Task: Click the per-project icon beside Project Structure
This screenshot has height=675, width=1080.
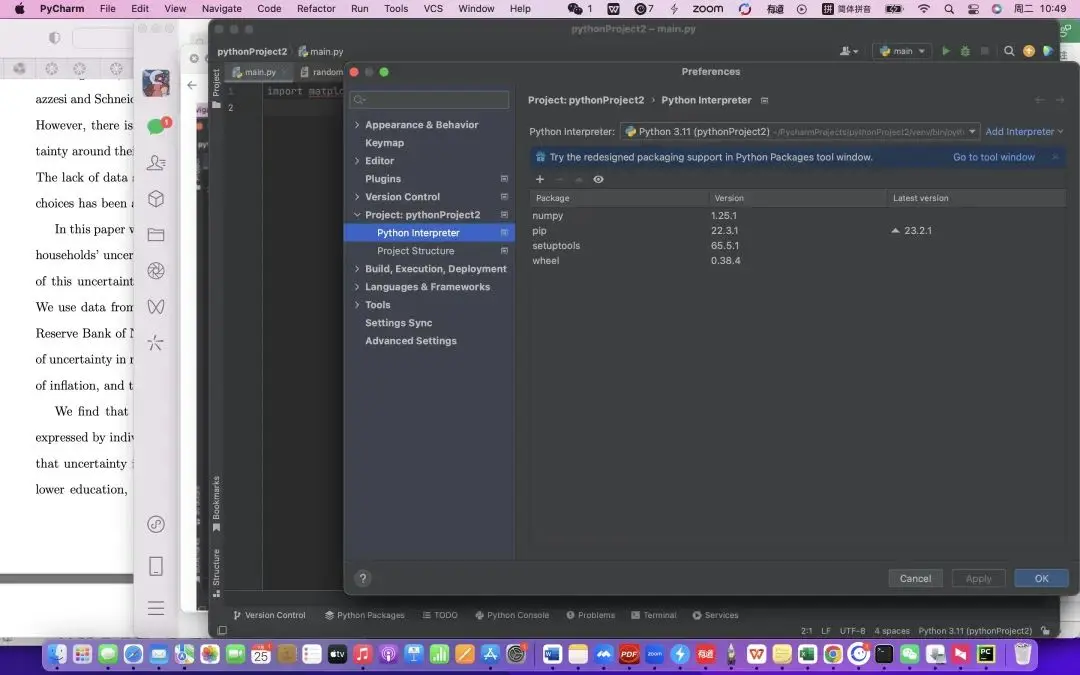Action: [504, 251]
